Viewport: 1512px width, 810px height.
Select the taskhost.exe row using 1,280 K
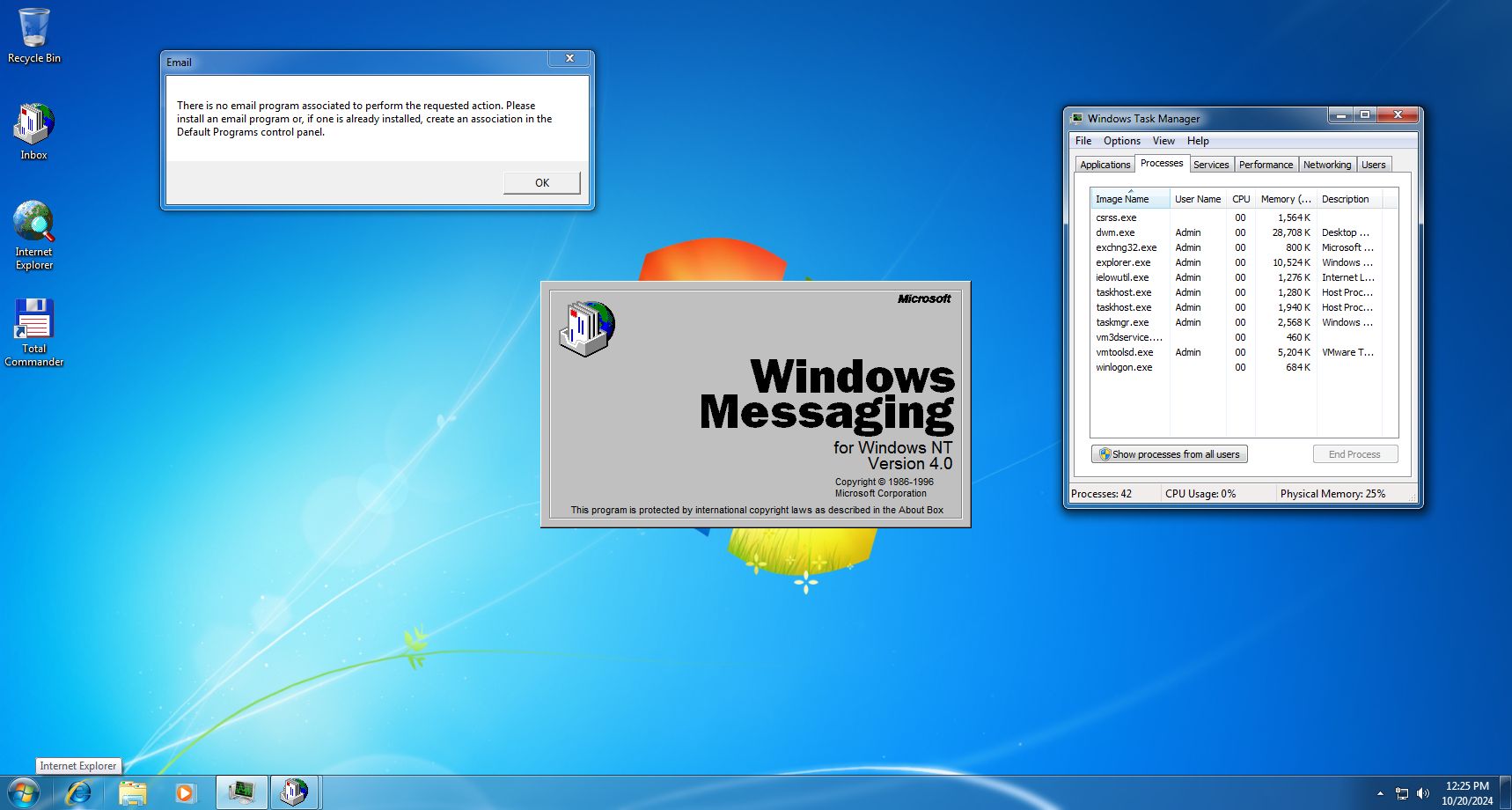point(1237,292)
